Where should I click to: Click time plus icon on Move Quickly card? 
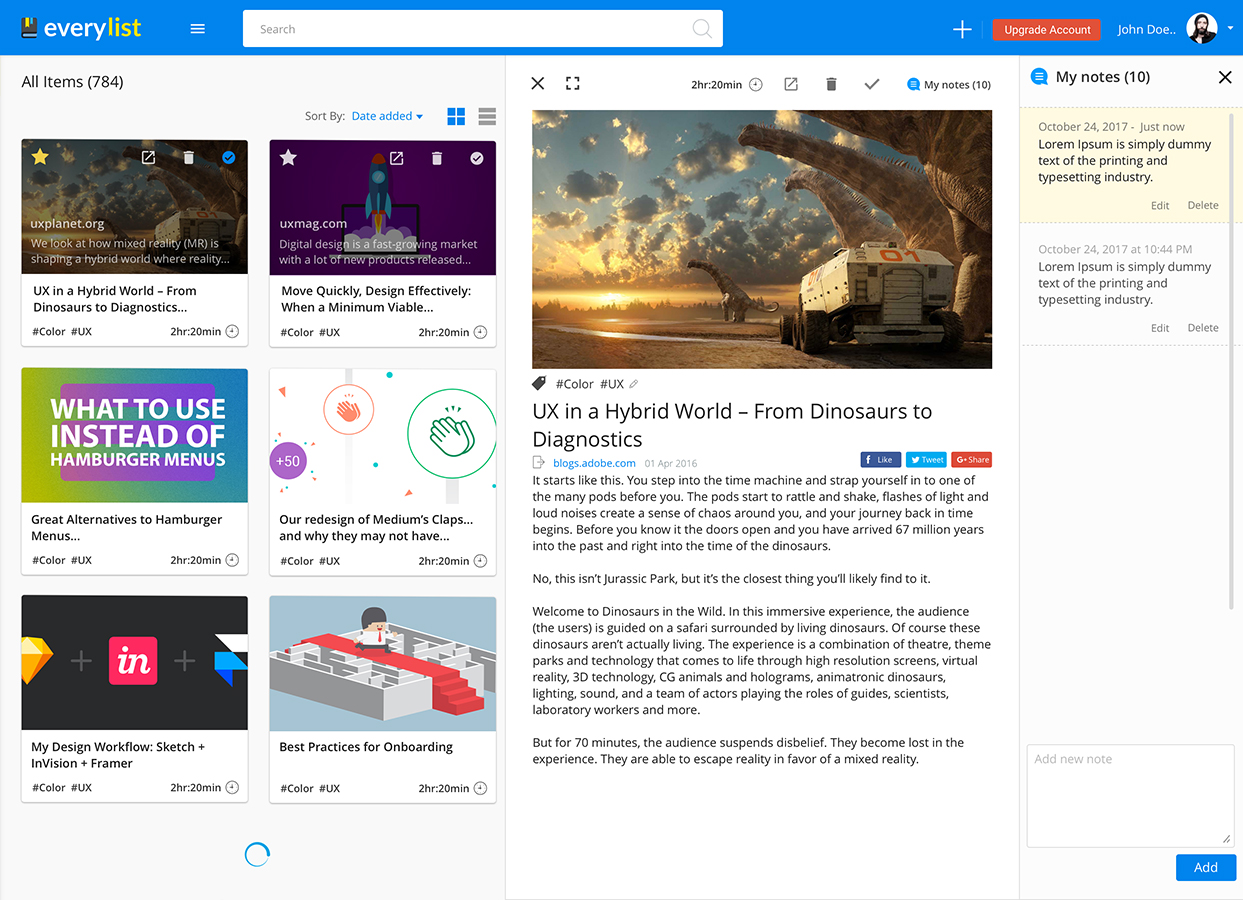coord(480,332)
